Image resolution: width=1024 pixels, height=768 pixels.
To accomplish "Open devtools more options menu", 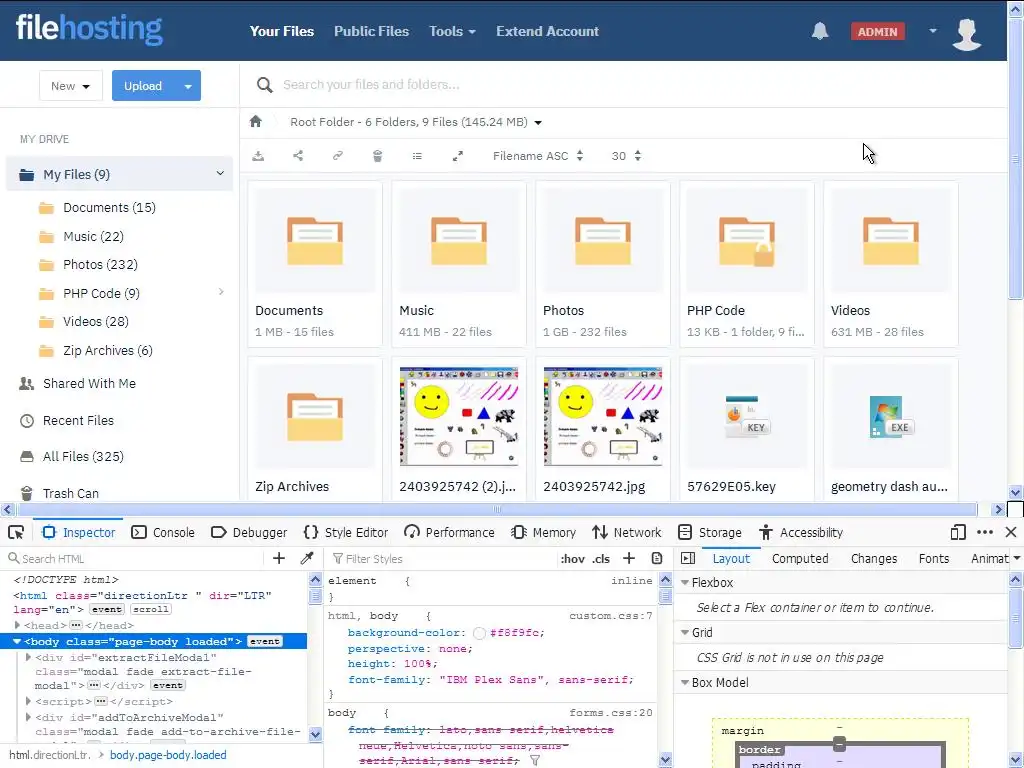I will click(x=985, y=532).
